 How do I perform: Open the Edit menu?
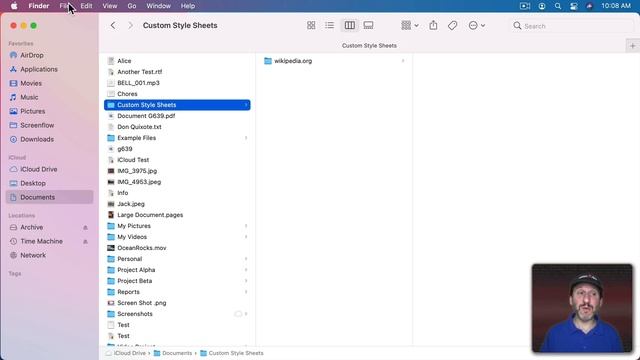point(86,6)
